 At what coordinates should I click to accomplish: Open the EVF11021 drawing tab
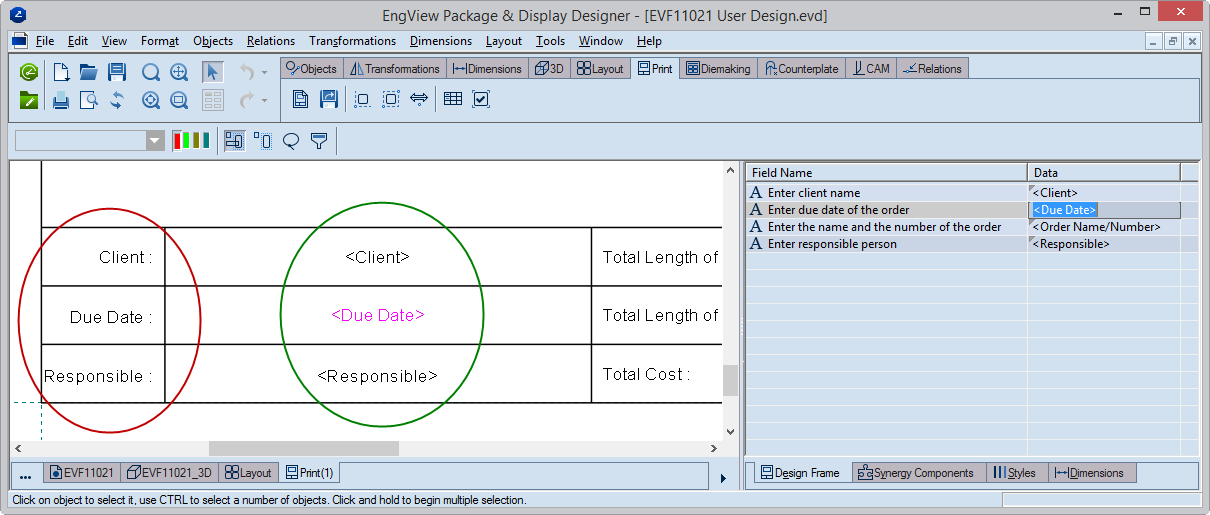(x=83, y=472)
